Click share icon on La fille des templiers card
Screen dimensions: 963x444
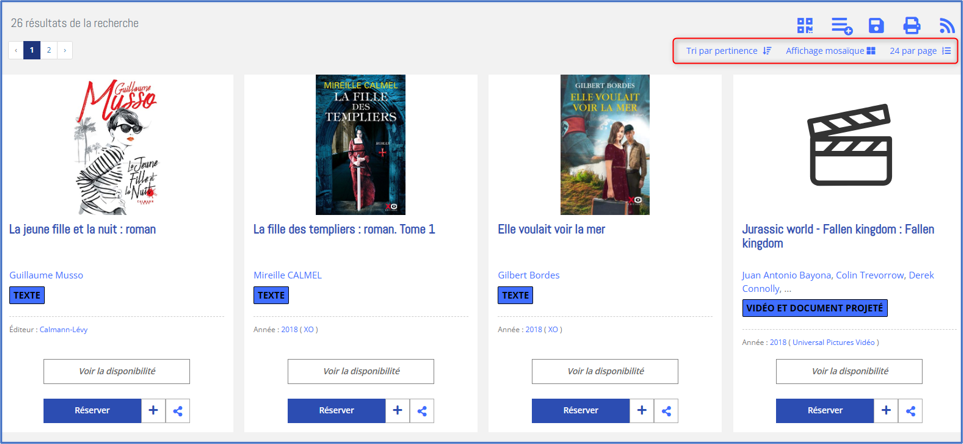pyautogui.click(x=422, y=411)
